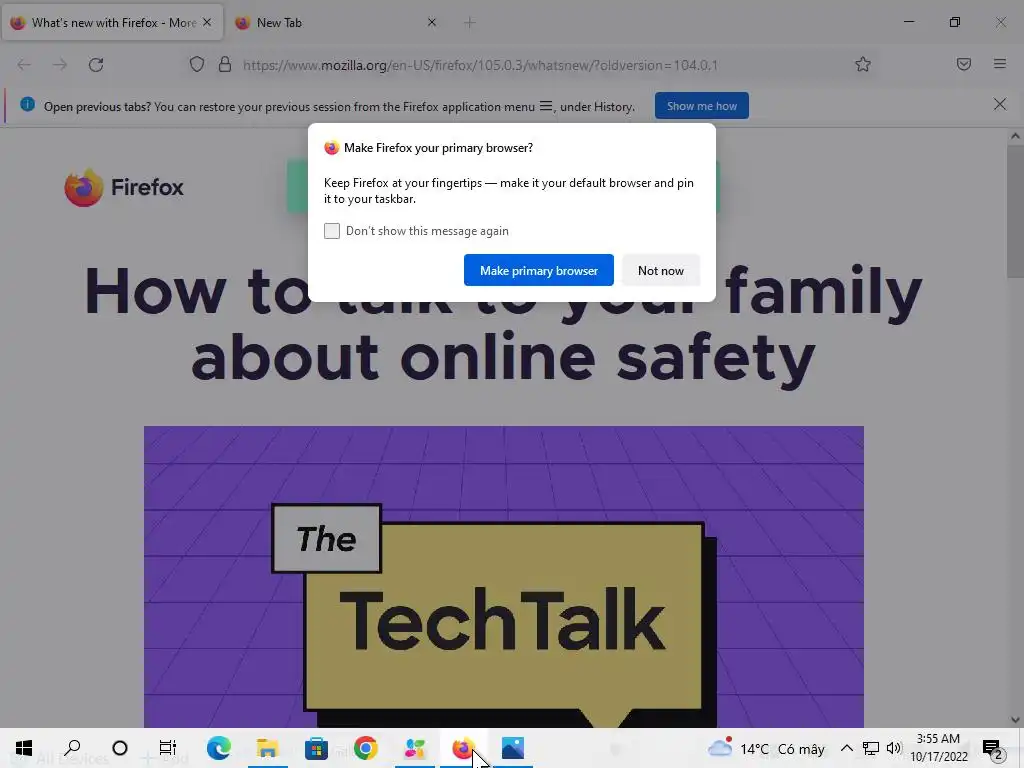Open the colorful pinwheel app on taskbar
The image size is (1024, 768).
415,748
